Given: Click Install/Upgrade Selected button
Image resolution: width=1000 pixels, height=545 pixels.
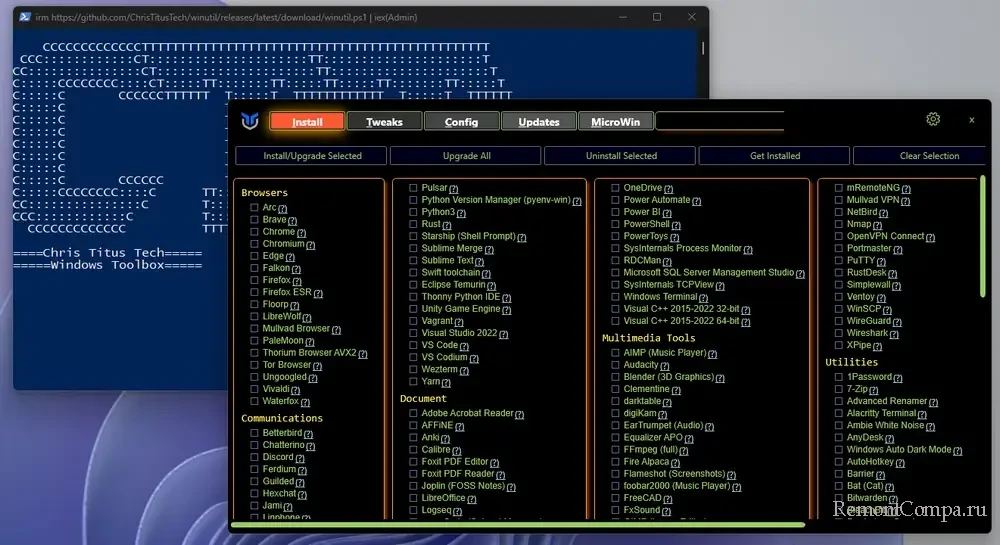Looking at the screenshot, I should 311,156.
